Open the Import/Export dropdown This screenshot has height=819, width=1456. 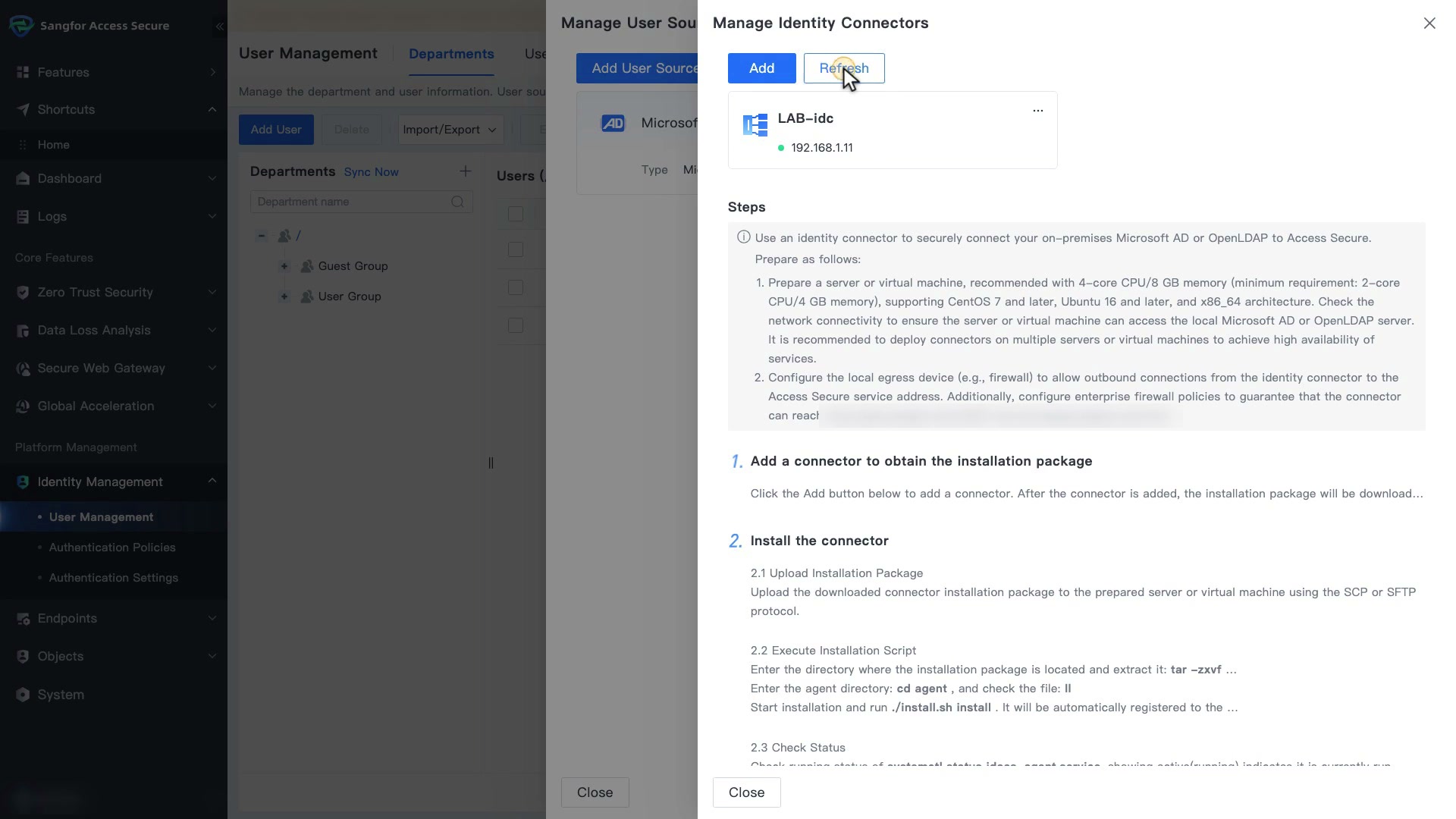pos(450,130)
